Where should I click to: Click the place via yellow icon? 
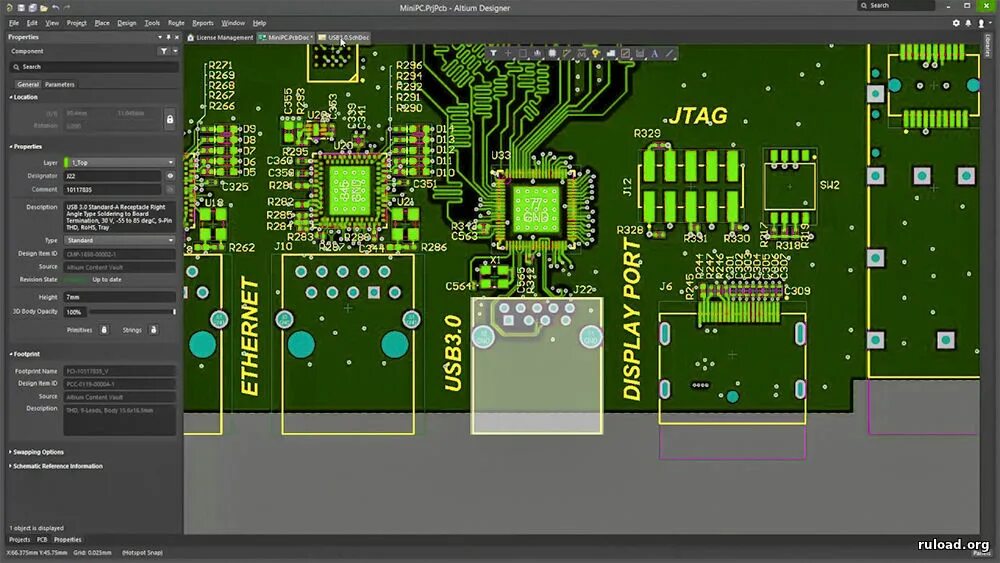click(596, 54)
